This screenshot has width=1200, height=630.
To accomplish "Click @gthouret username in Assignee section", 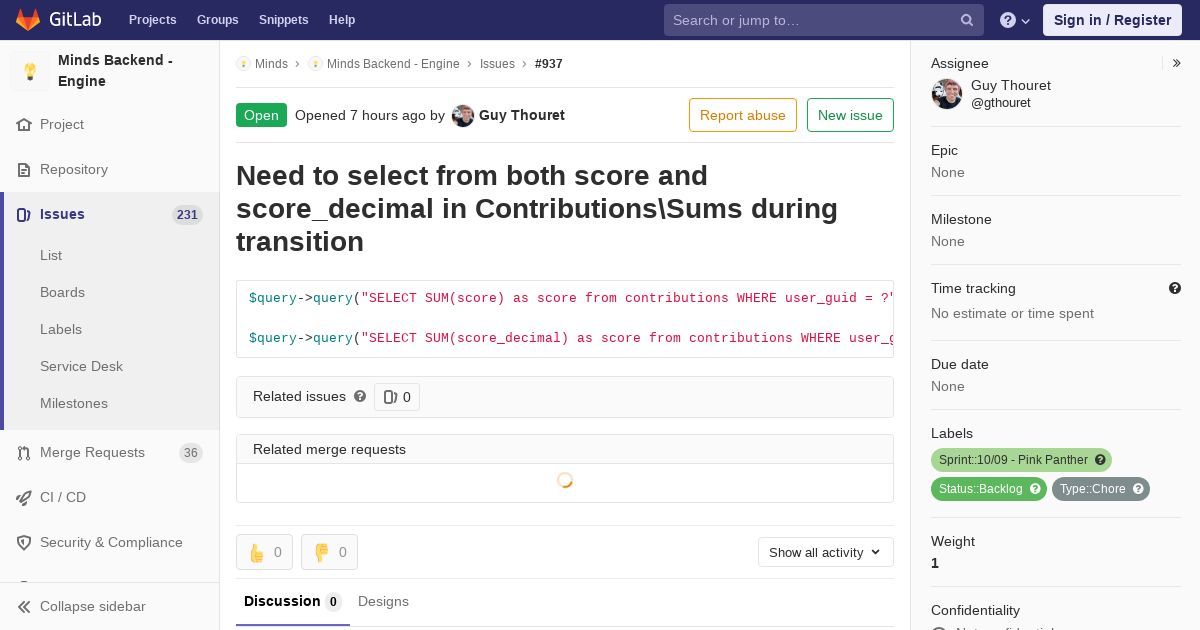I will click(1001, 103).
